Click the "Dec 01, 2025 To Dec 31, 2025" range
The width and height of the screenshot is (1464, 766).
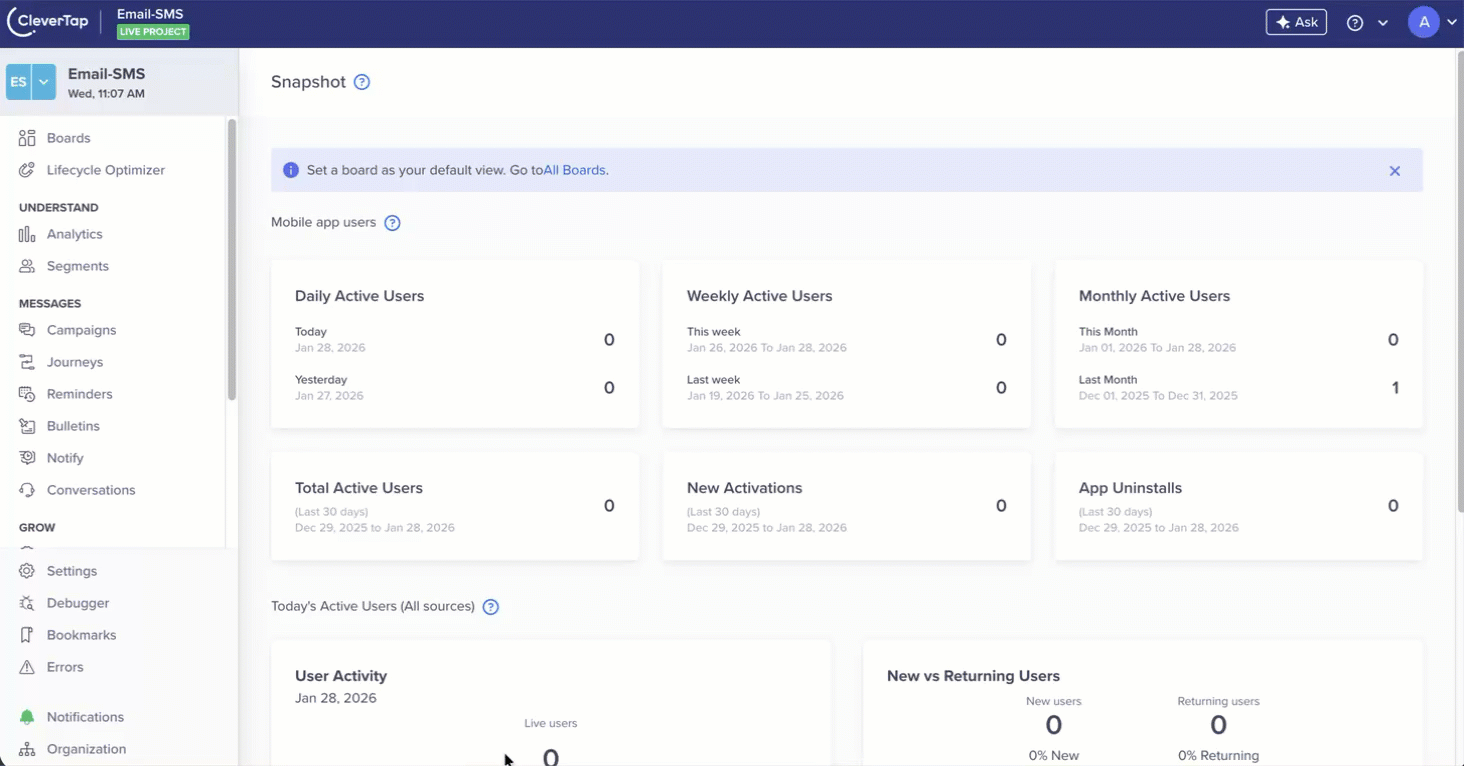coord(1158,396)
